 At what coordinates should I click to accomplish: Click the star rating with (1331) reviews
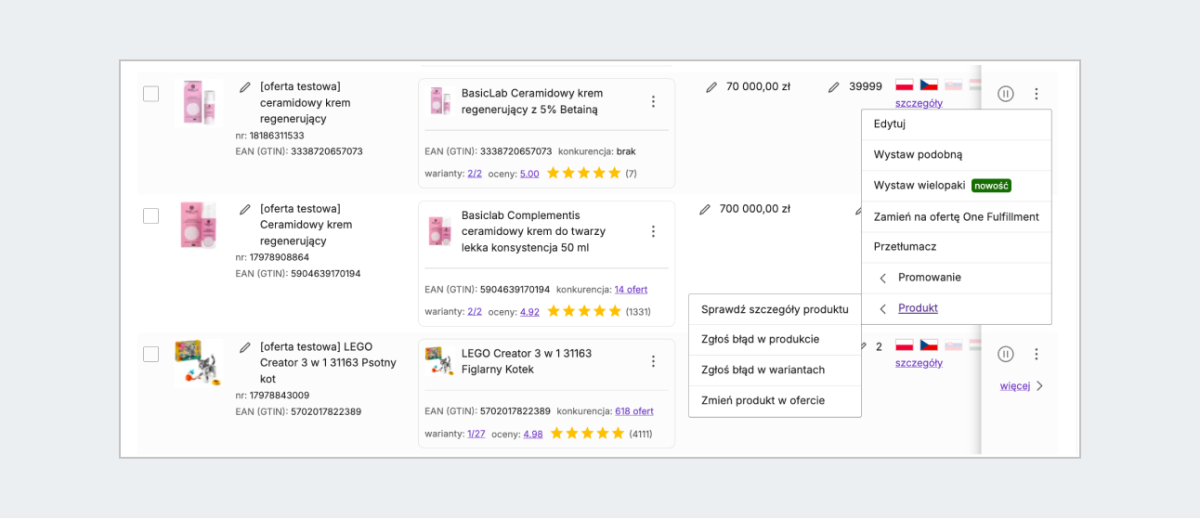(584, 311)
